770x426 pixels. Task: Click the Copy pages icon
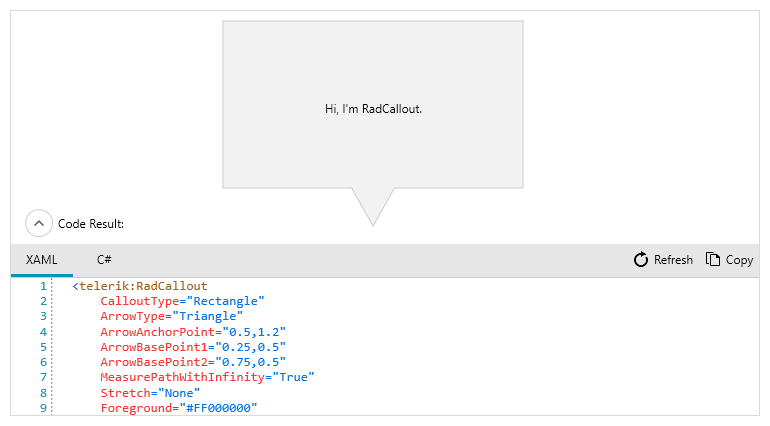[x=713, y=259]
